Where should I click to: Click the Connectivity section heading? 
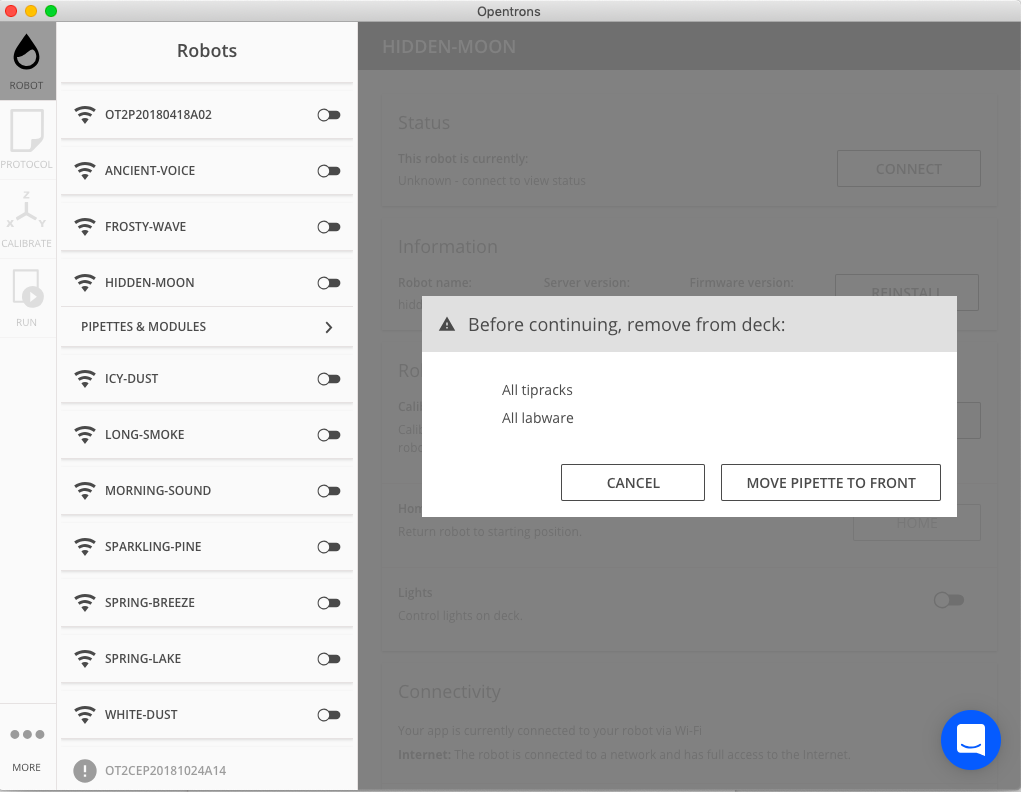[x=449, y=692]
